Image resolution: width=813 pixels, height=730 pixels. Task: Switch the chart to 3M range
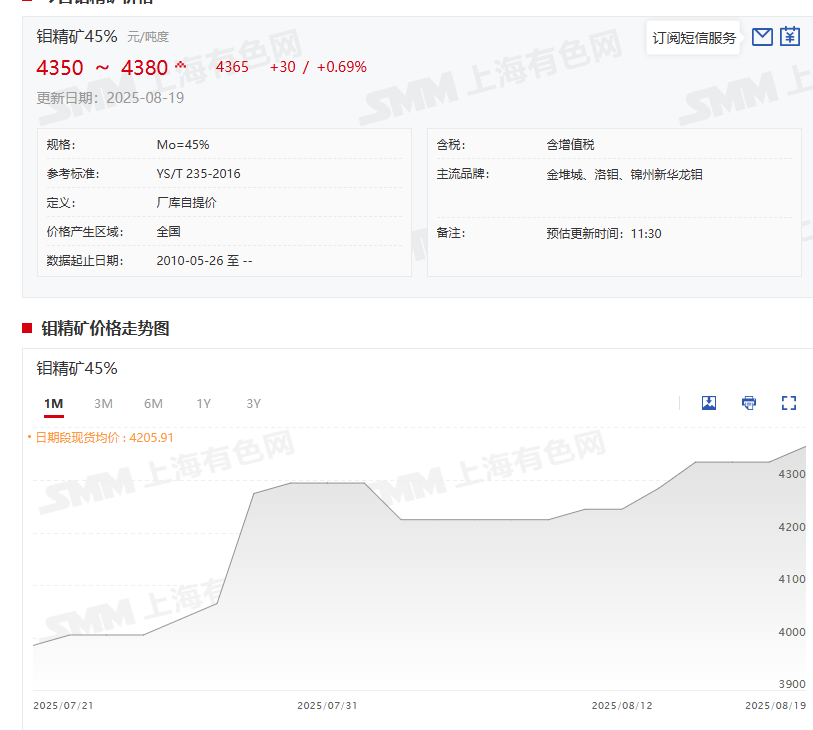point(103,404)
